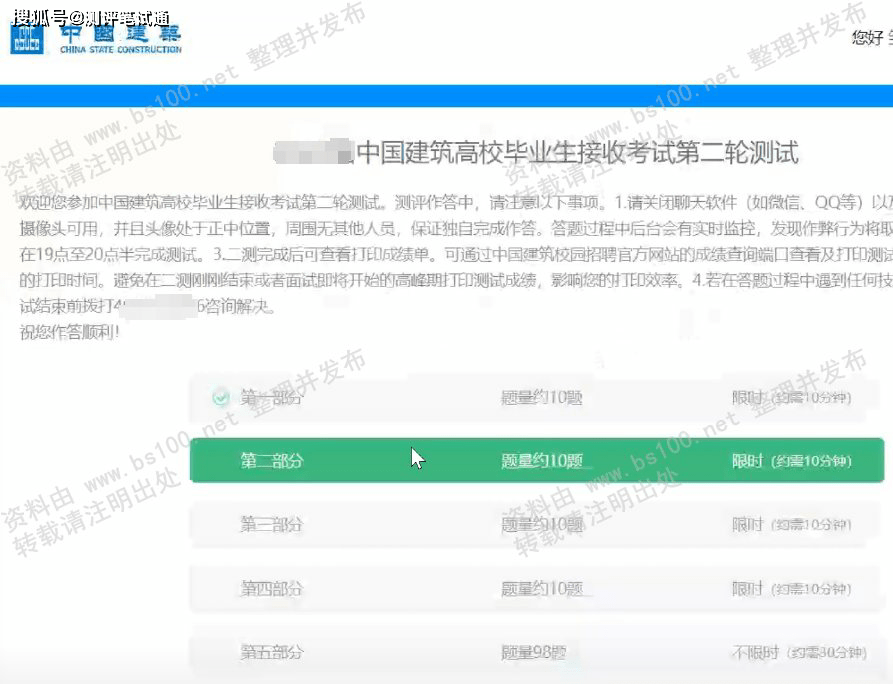Click 限时 (约需10分钟) in the 第一部分 row
The image size is (893, 684).
pyautogui.click(x=792, y=398)
